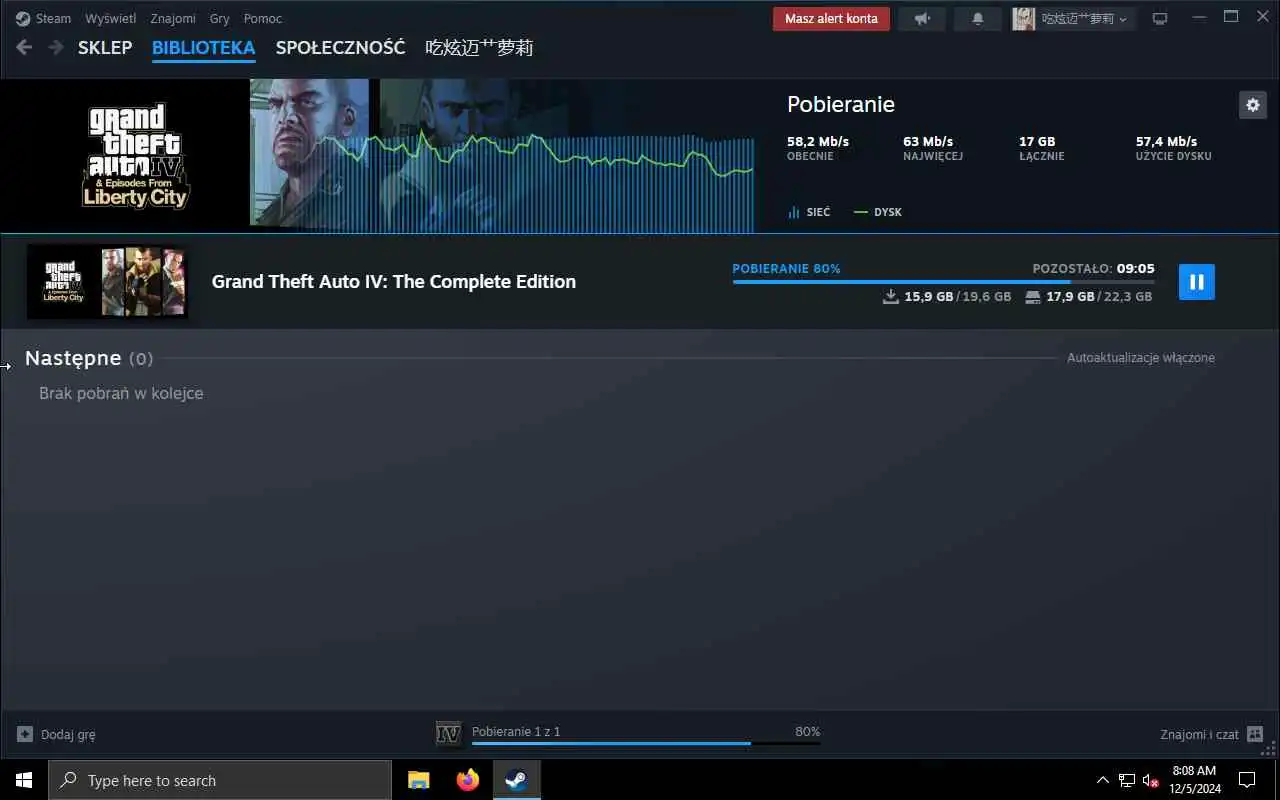This screenshot has height=800, width=1280.
Task: Click the GTA IV Liberty City banner logo
Action: 135,156
